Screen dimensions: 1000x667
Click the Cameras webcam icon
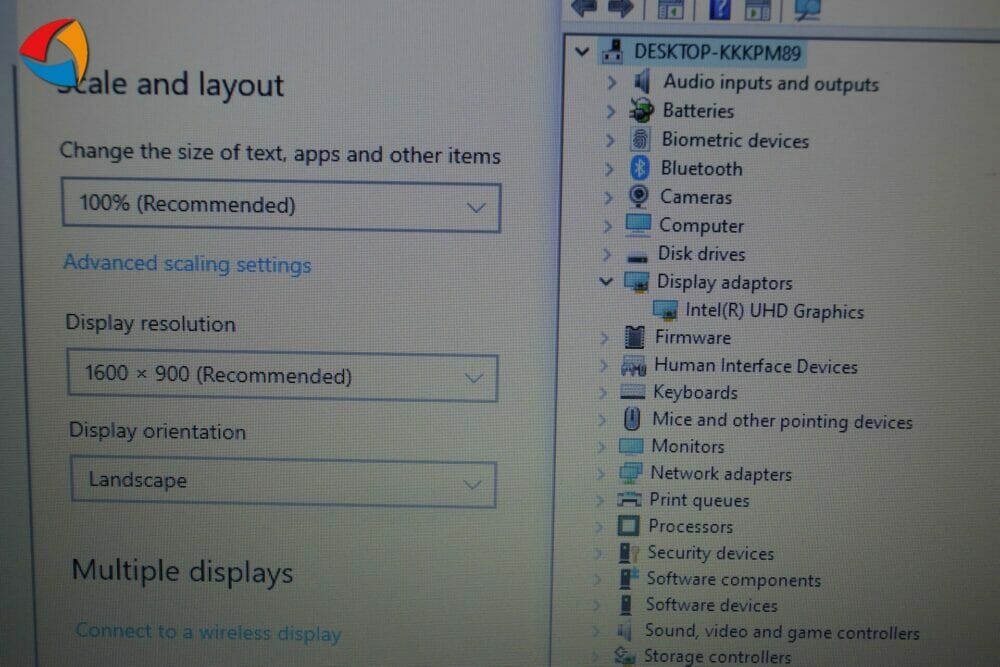click(638, 196)
